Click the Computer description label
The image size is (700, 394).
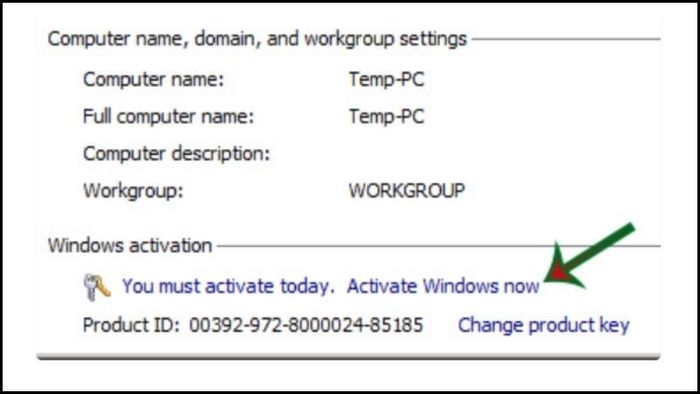click(x=176, y=153)
